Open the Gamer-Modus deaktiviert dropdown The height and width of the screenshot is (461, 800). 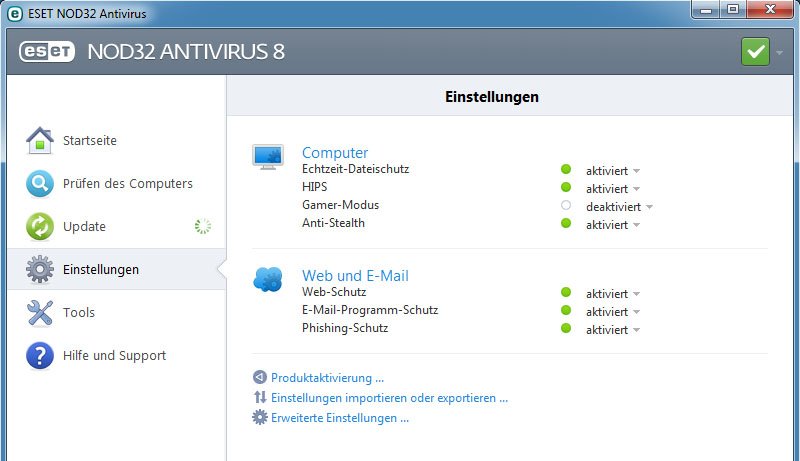619,207
